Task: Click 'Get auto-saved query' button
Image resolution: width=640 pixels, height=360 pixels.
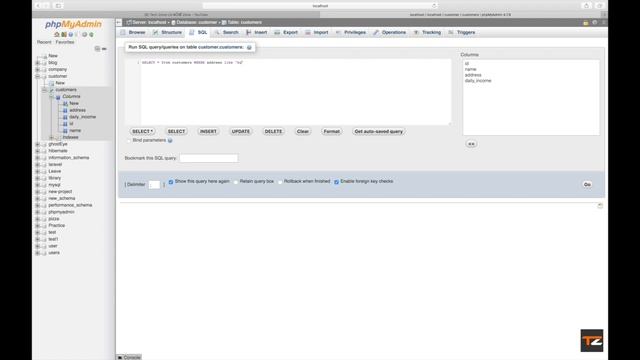Action: click(x=378, y=131)
